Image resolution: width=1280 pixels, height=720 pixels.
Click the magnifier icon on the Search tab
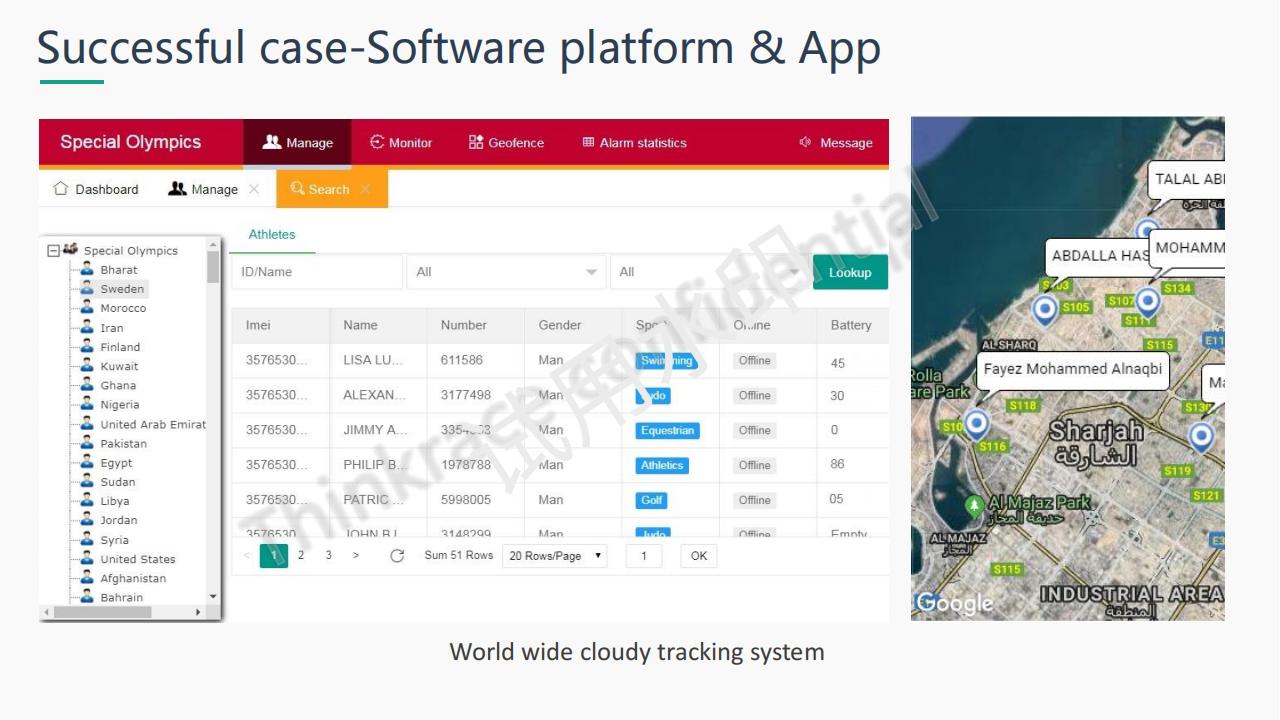coord(296,188)
